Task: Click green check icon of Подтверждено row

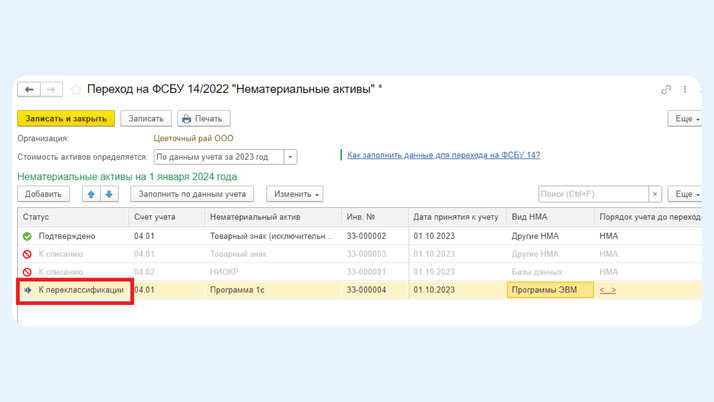Action: coord(27,236)
